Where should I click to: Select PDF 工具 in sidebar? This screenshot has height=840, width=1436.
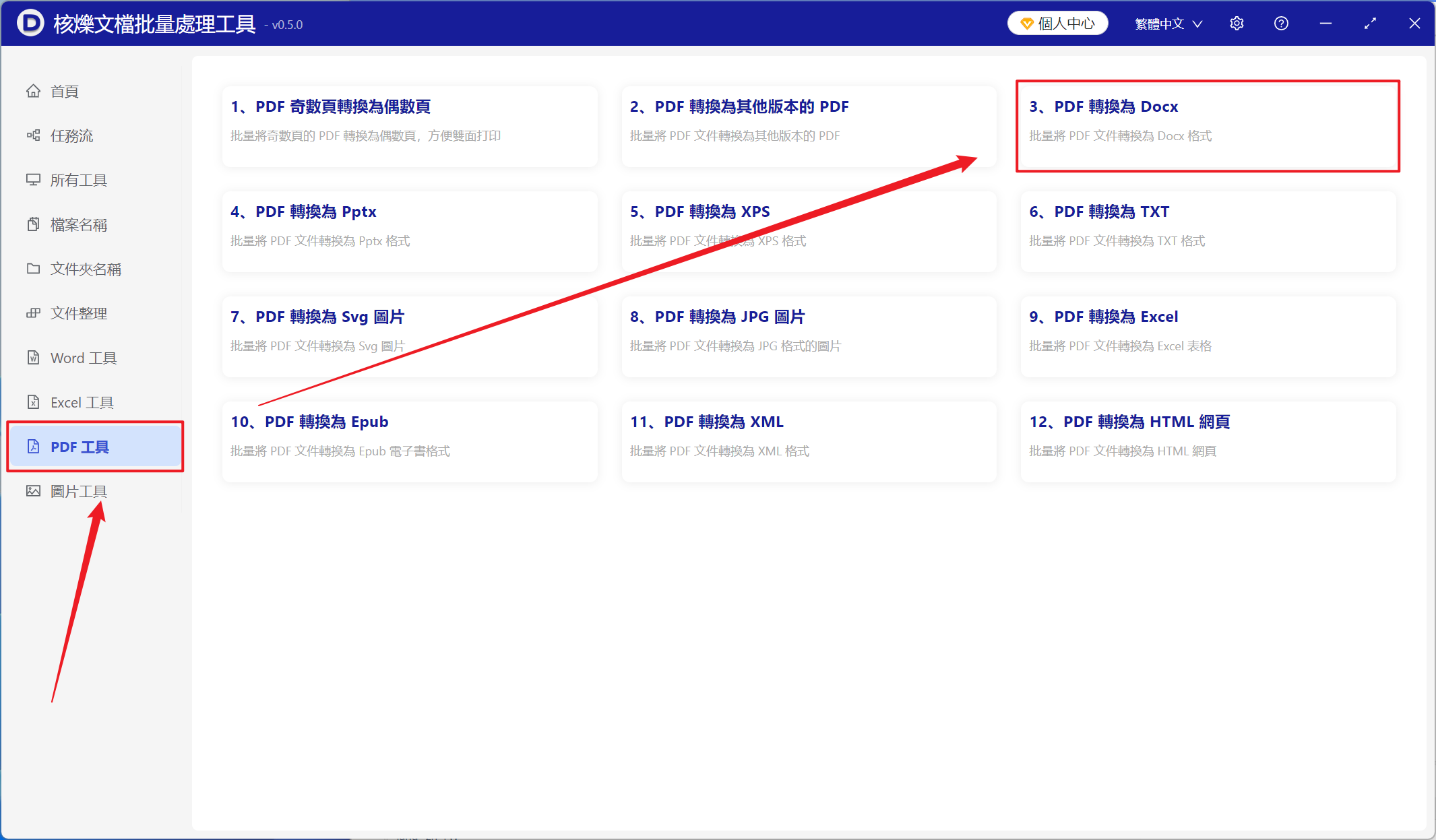point(94,447)
